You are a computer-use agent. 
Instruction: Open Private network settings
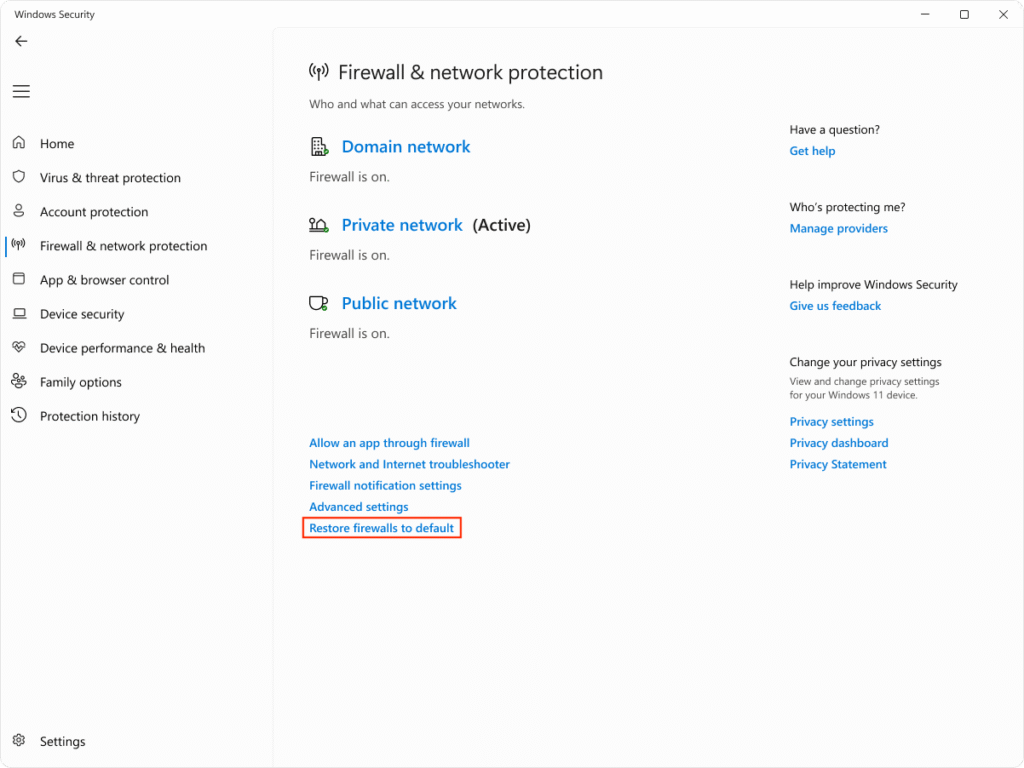coord(402,224)
